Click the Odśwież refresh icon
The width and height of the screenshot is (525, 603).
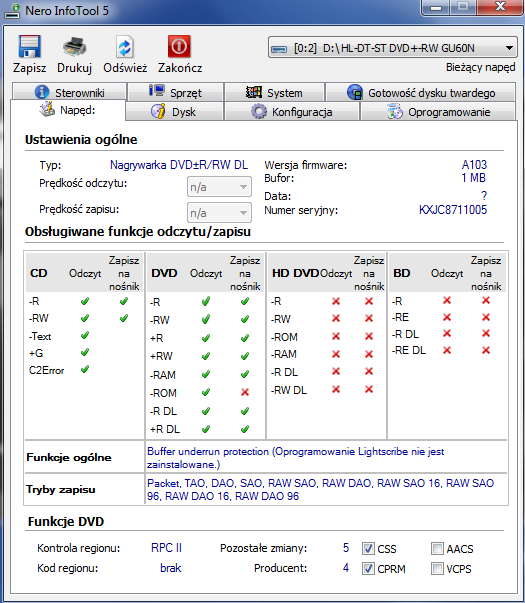point(125,47)
